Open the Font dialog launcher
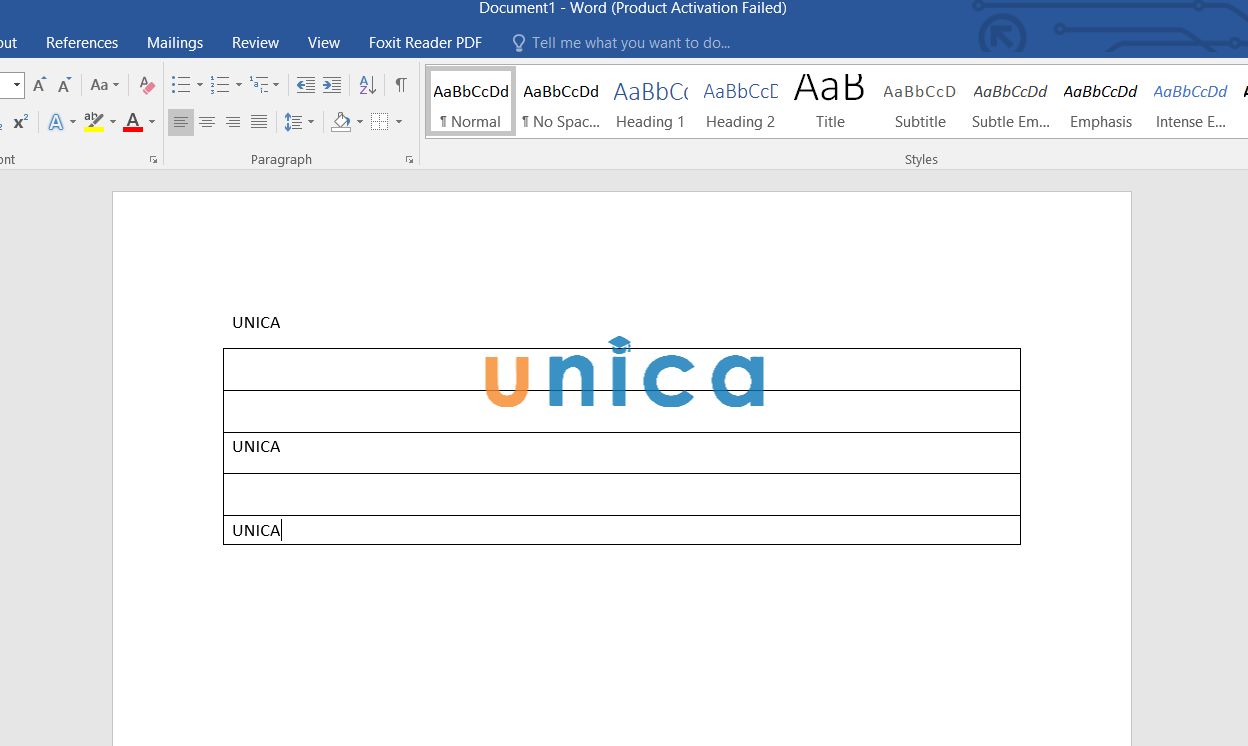The image size is (1248, 746). coord(153,160)
